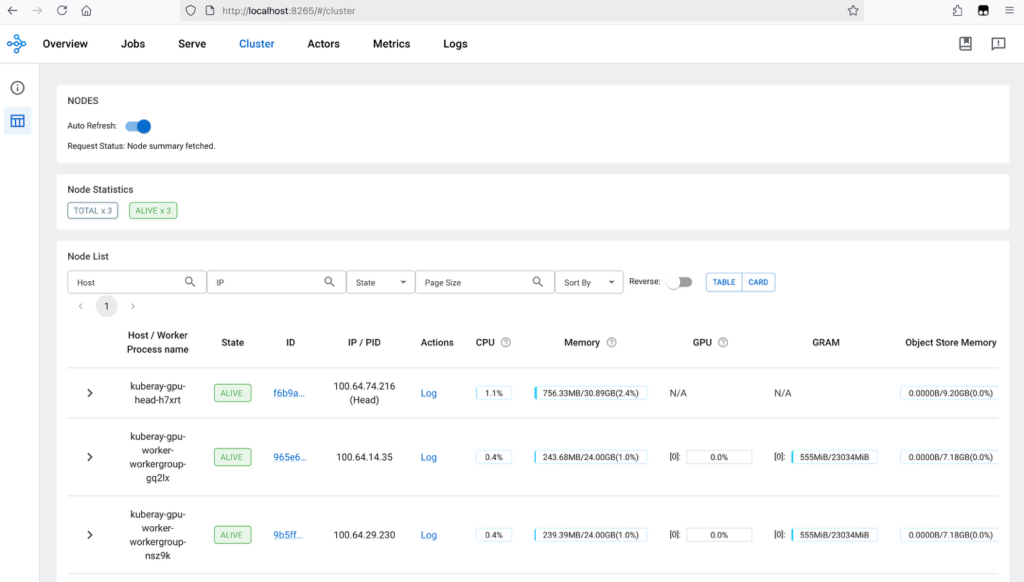
Task: Click the Ray logo icon
Action: coord(16,44)
